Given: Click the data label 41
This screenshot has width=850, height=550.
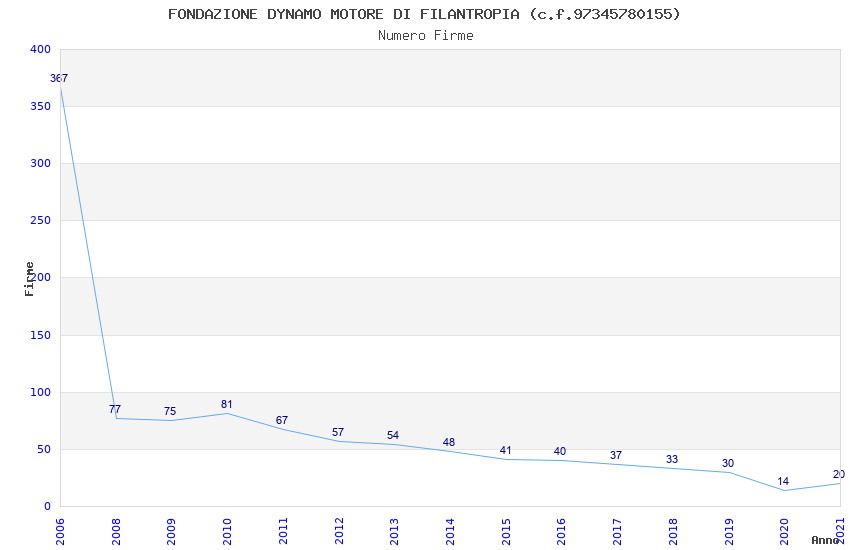Looking at the screenshot, I should pyautogui.click(x=506, y=450).
